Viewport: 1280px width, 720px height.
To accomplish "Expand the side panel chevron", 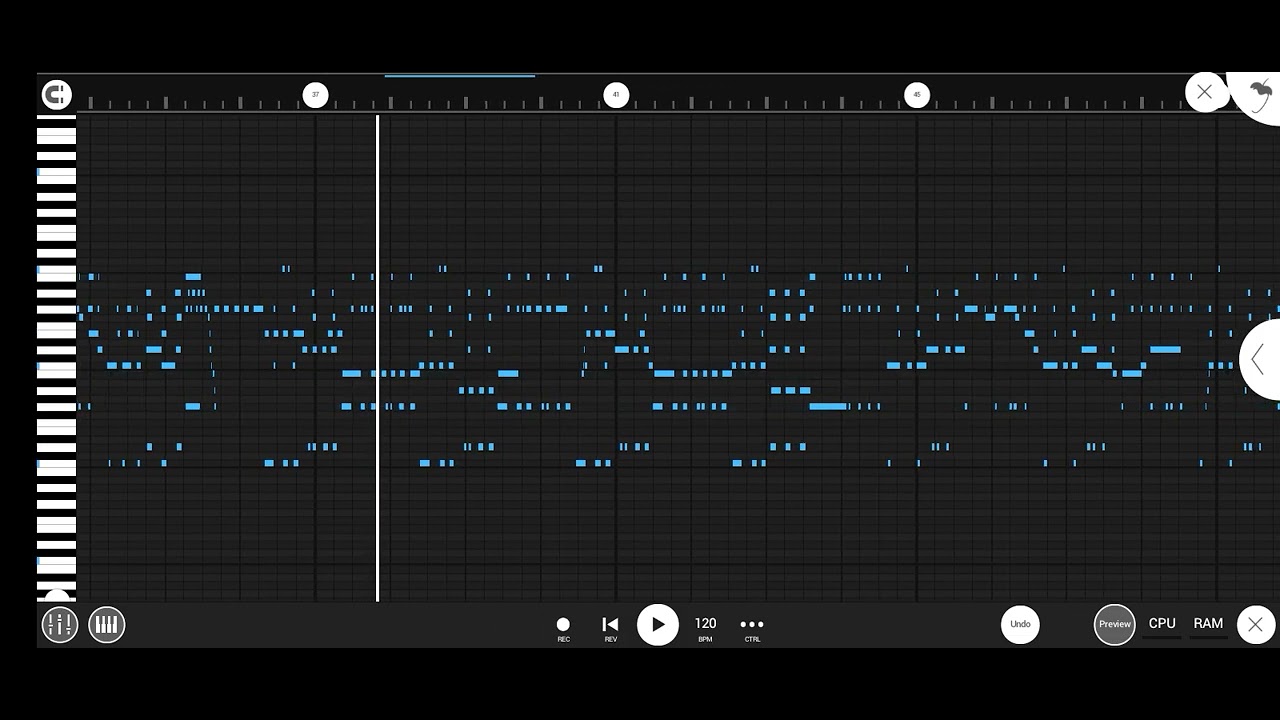I will pyautogui.click(x=1259, y=360).
